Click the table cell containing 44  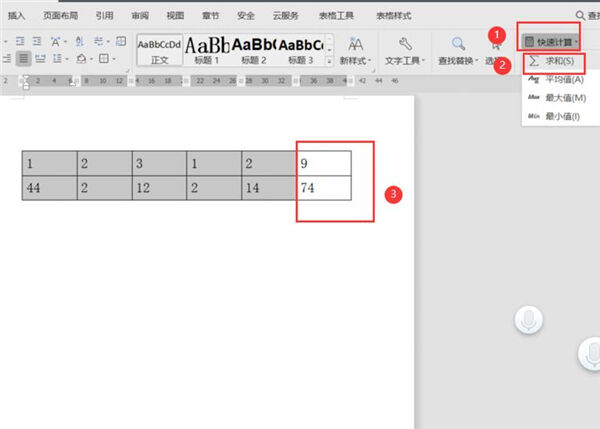click(x=49, y=188)
